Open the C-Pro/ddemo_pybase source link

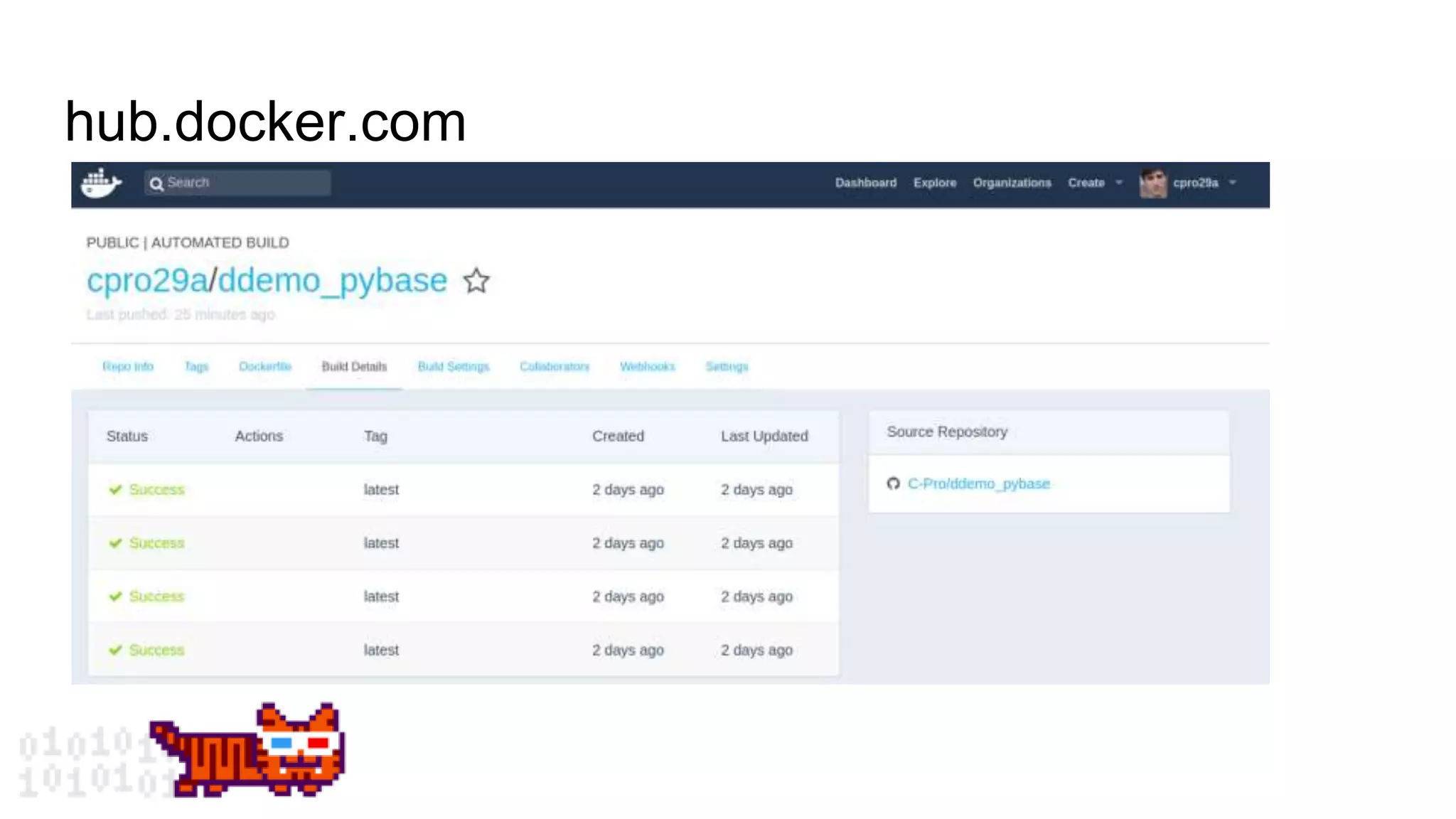coord(978,483)
